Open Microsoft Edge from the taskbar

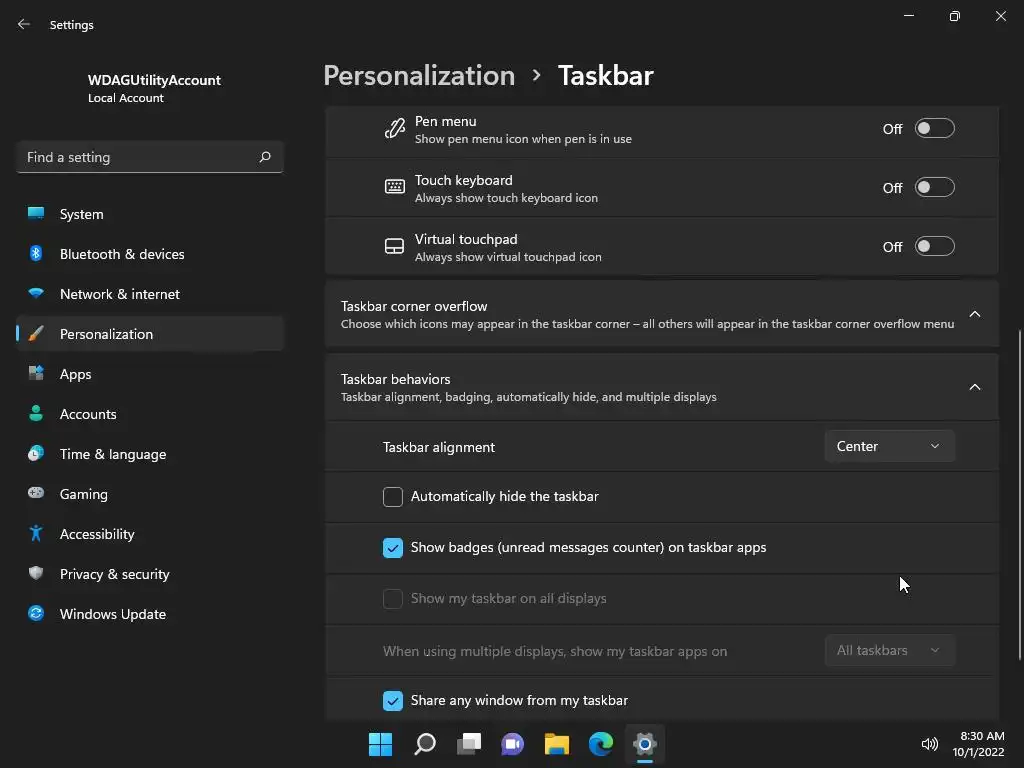pyautogui.click(x=601, y=744)
